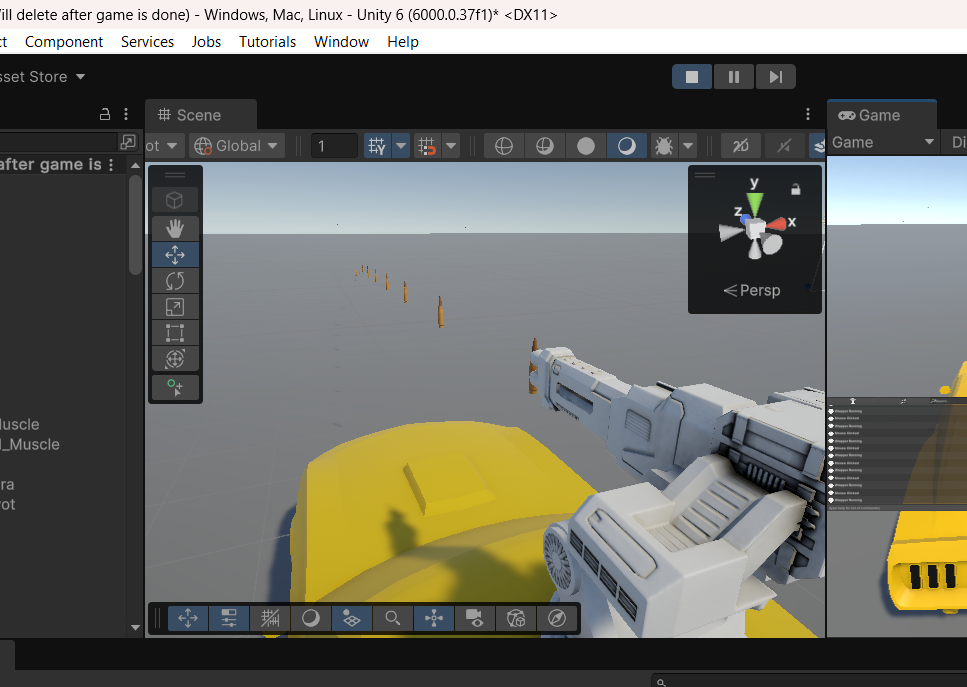Open the debug draw mode dropdown arrow
The height and width of the screenshot is (687, 967).
pyautogui.click(x=688, y=146)
